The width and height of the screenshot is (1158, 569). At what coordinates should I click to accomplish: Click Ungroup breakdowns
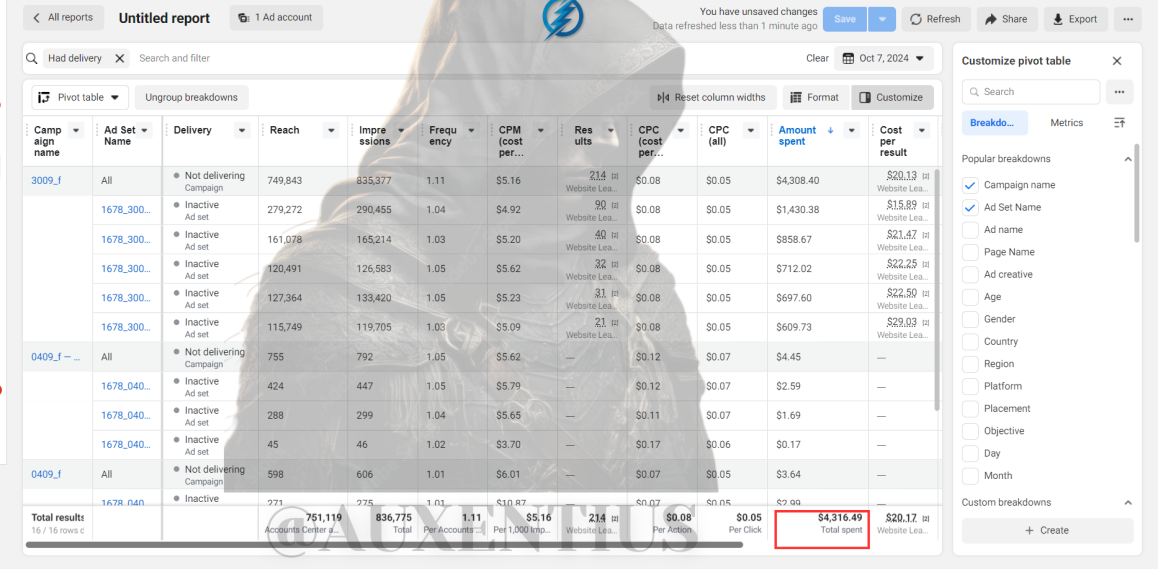[191, 98]
